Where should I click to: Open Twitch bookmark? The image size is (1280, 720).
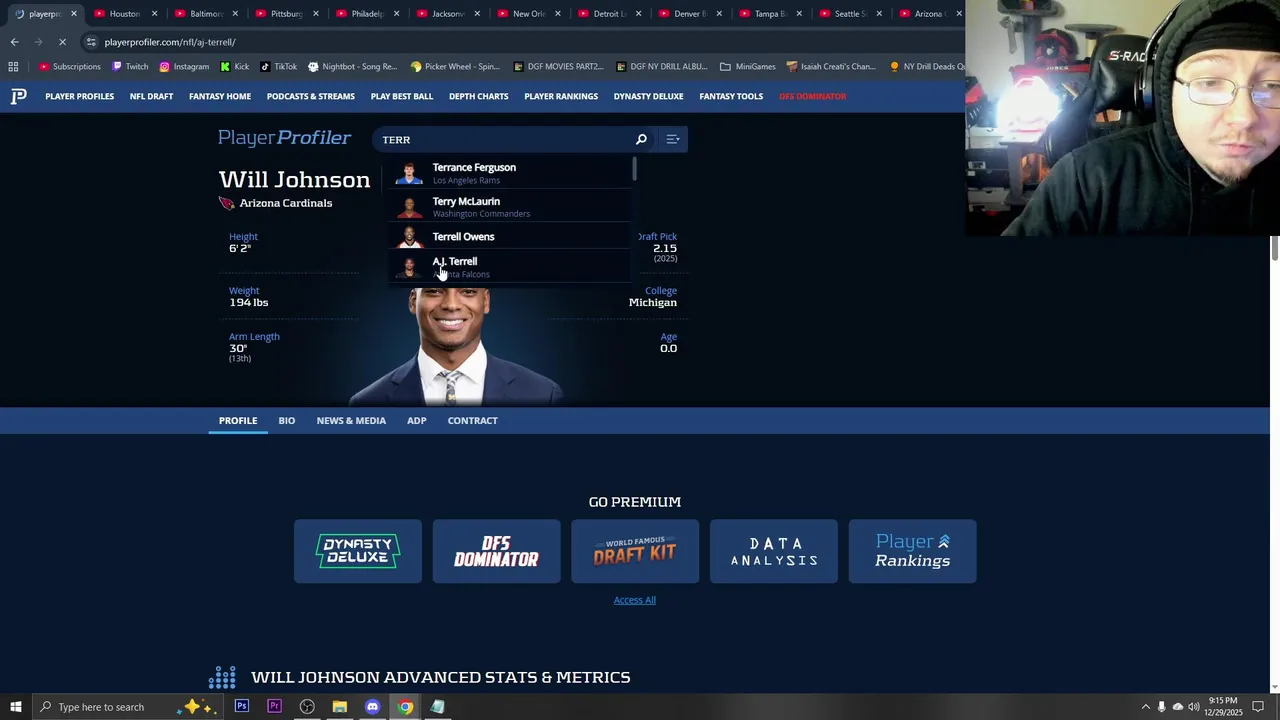pyautogui.click(x=130, y=67)
